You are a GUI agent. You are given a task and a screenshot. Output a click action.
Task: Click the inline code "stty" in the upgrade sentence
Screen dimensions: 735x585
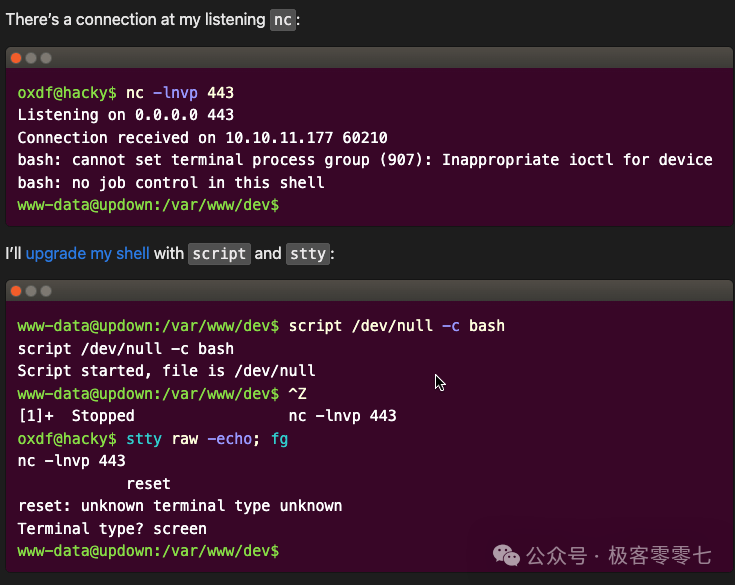tap(308, 254)
